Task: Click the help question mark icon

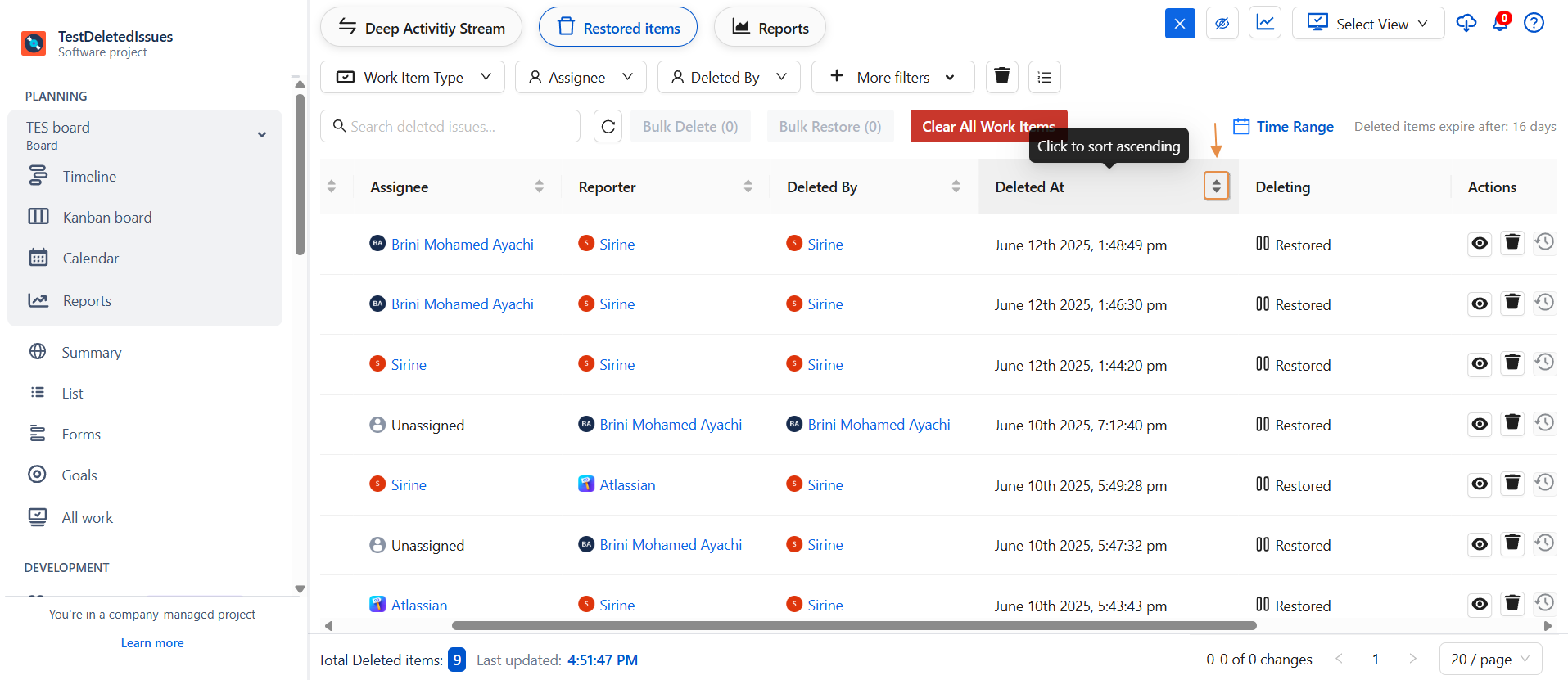Action: 1534,23
